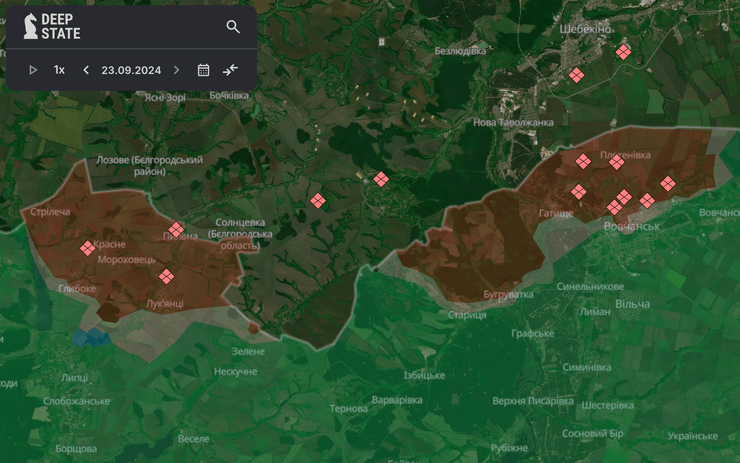Click the unit marker below Плетенівка label

point(616,162)
